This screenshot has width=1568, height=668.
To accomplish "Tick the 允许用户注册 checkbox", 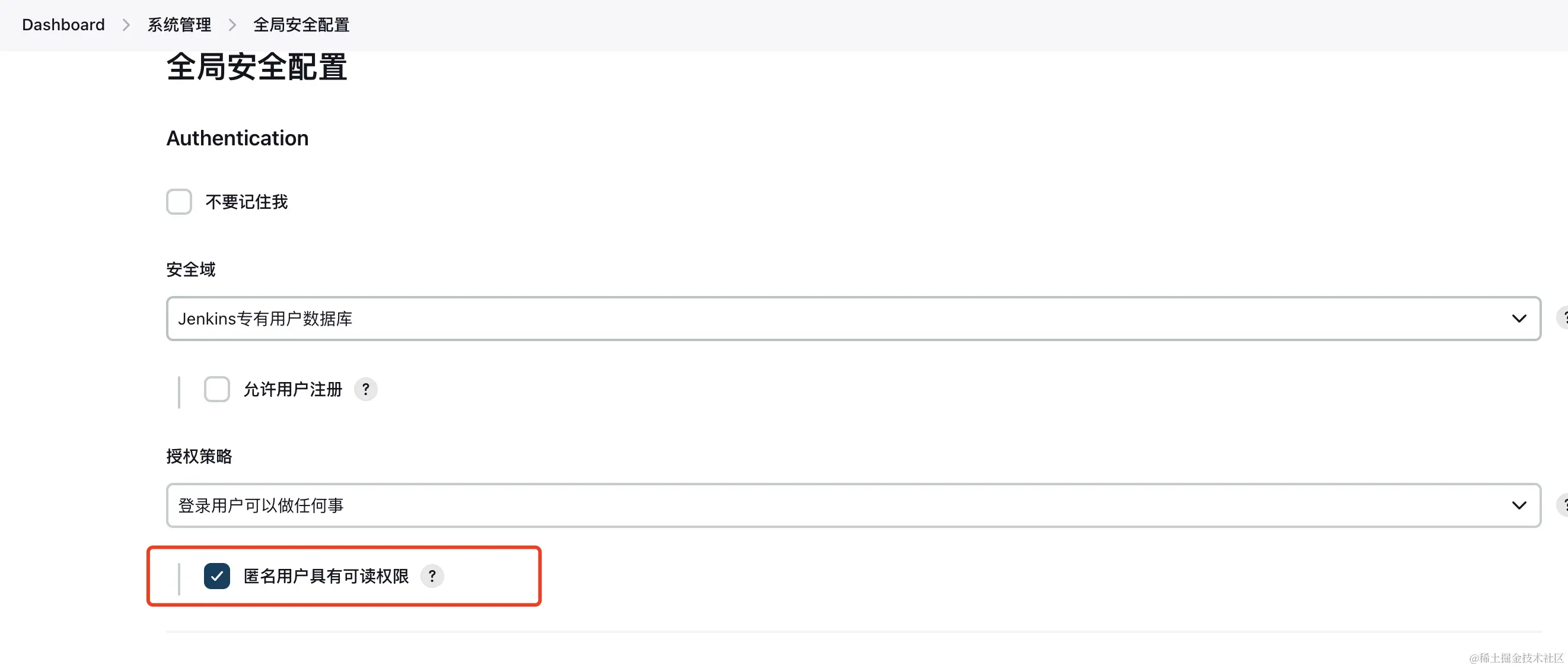I will tap(216, 389).
